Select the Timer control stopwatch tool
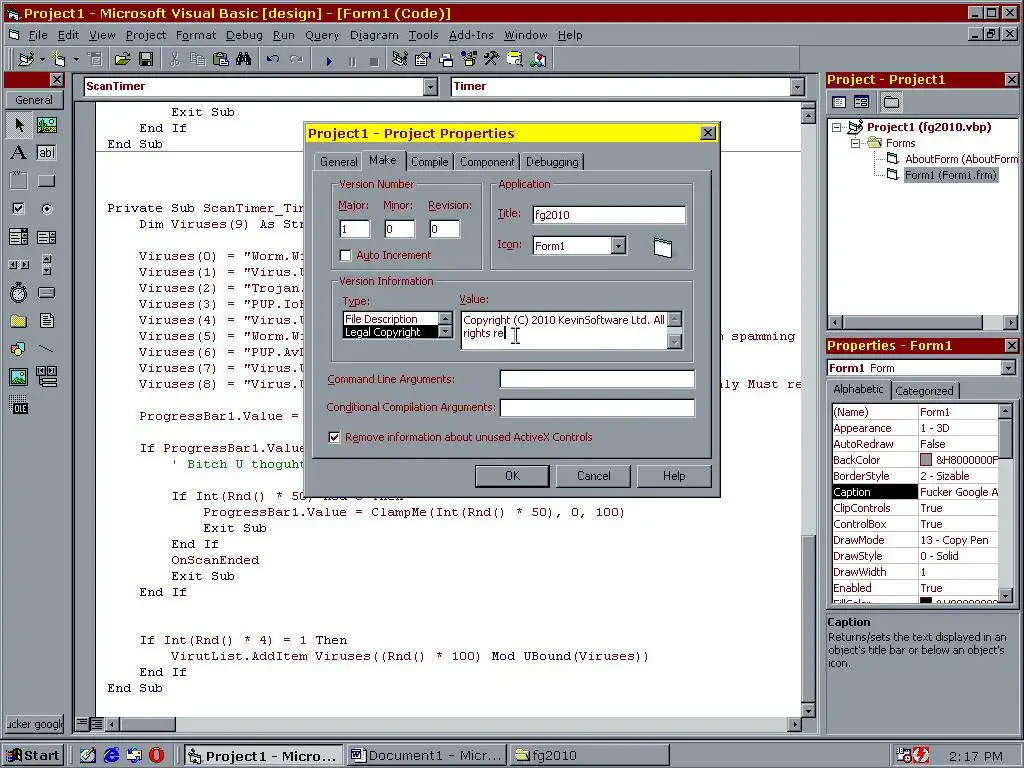This screenshot has height=768, width=1024. point(19,293)
